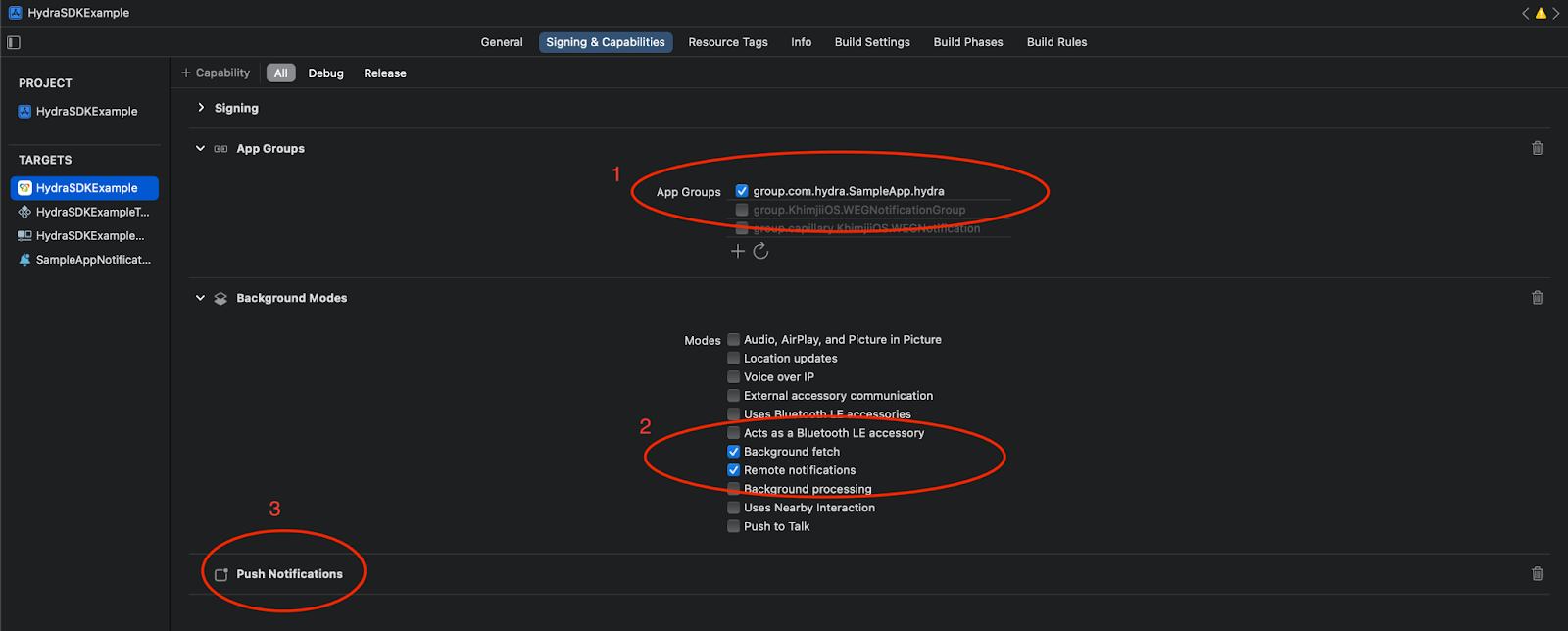Select the SampleAppNotificat... extension target
The height and width of the screenshot is (631, 1568).
[84, 260]
